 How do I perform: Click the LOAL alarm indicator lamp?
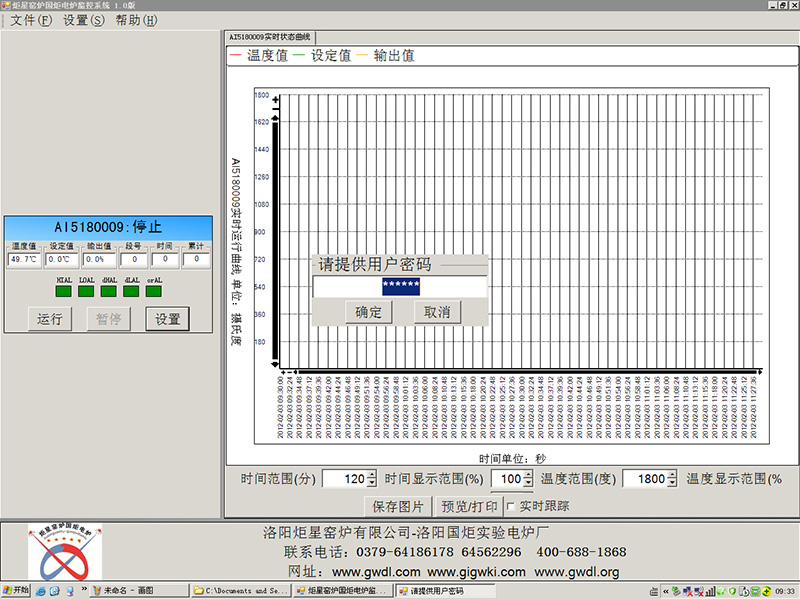pos(85,290)
